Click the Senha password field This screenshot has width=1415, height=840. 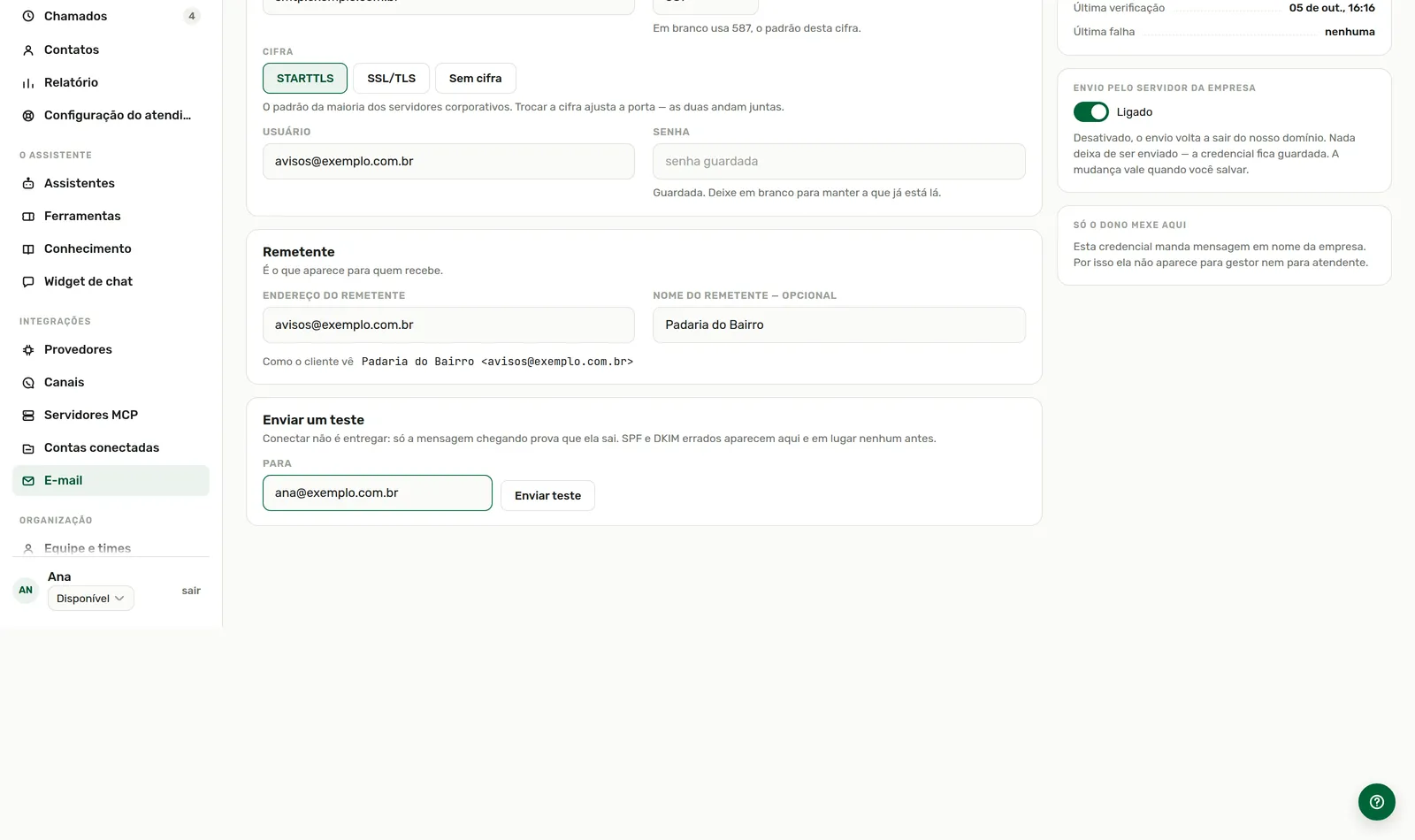[839, 161]
